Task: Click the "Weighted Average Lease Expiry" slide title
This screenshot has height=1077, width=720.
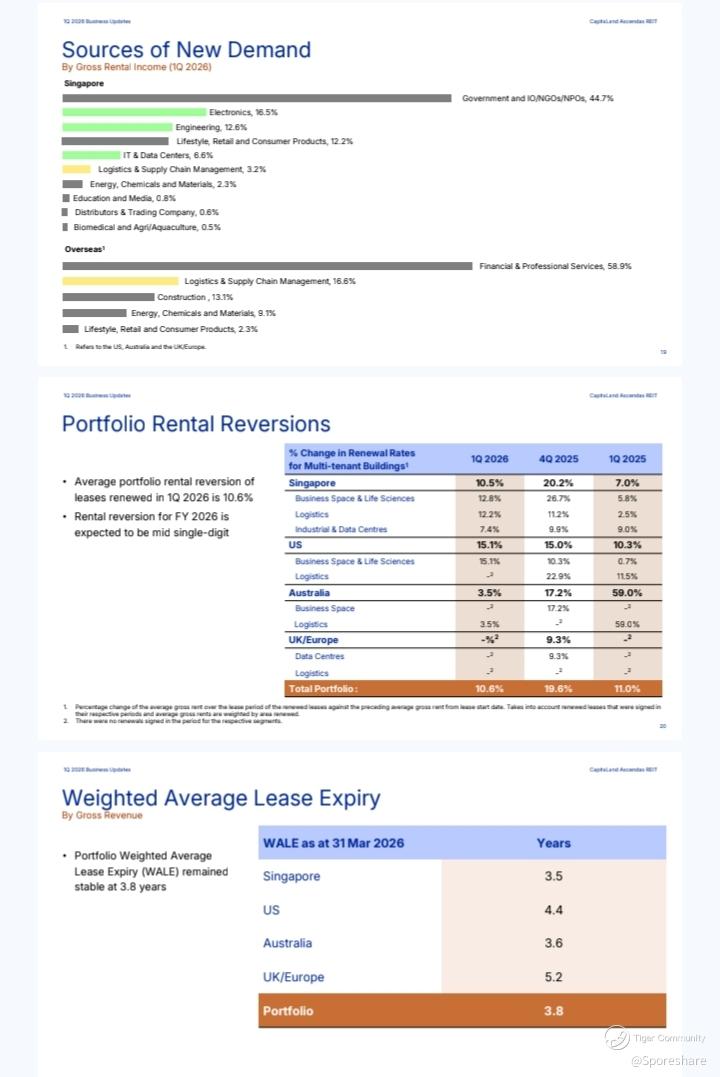Action: pyautogui.click(x=221, y=798)
